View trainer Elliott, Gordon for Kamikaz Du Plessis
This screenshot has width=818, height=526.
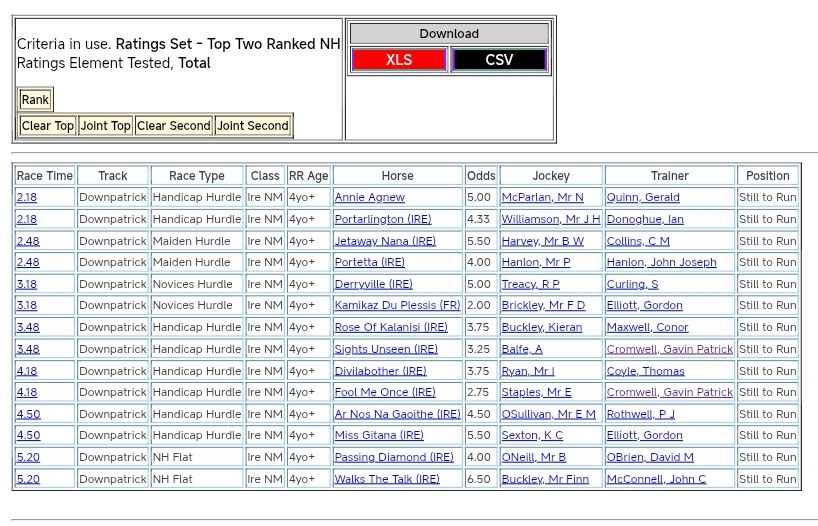click(644, 306)
